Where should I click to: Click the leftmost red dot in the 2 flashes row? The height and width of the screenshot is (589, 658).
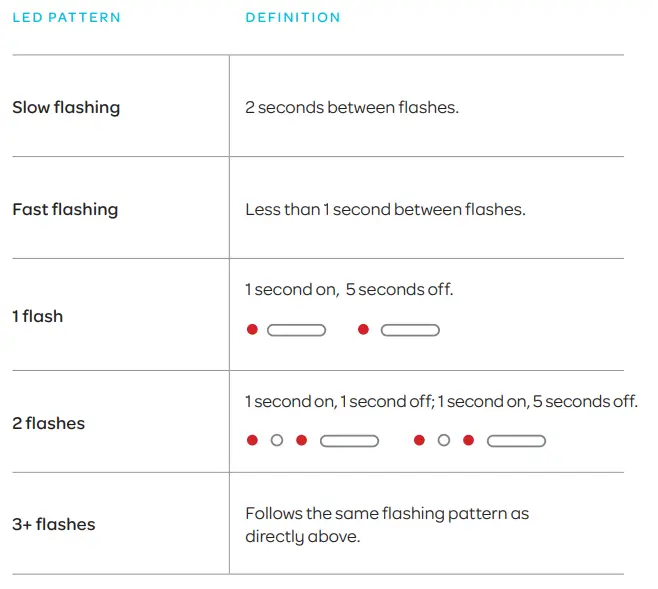pyautogui.click(x=252, y=440)
